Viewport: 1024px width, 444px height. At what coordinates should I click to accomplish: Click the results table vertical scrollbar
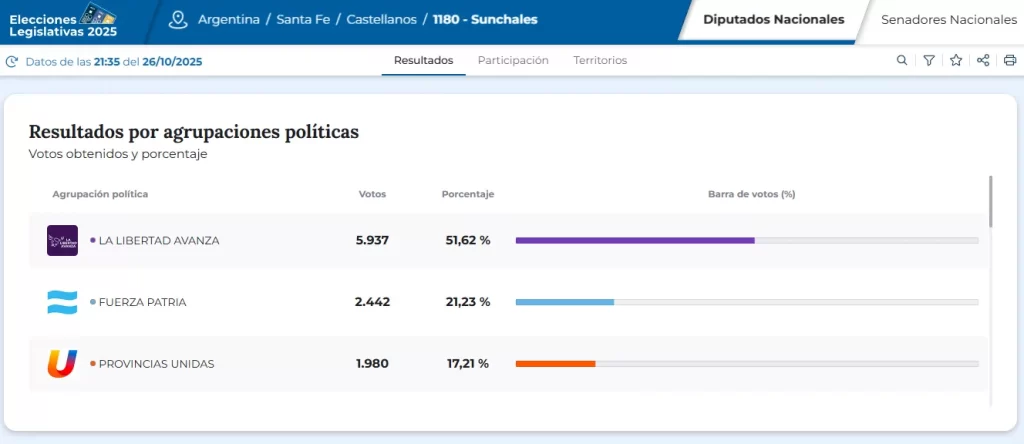point(991,200)
